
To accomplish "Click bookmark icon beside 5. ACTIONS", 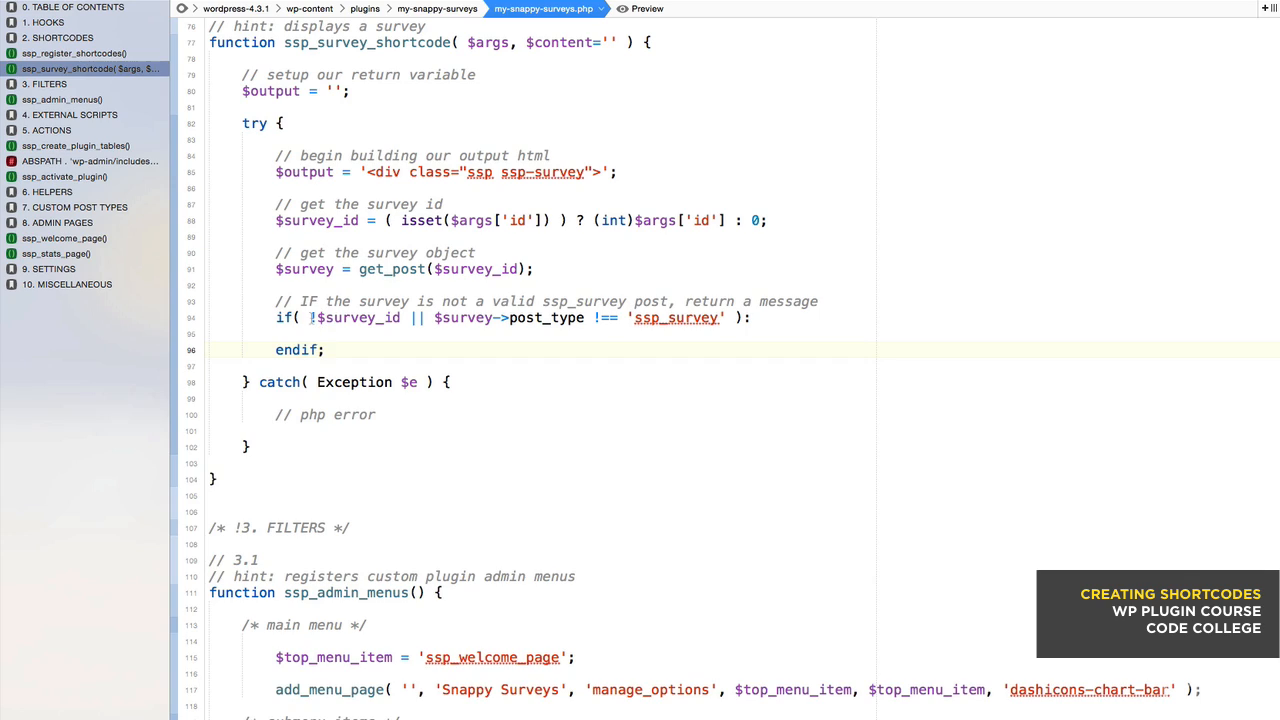I will coord(12,130).
